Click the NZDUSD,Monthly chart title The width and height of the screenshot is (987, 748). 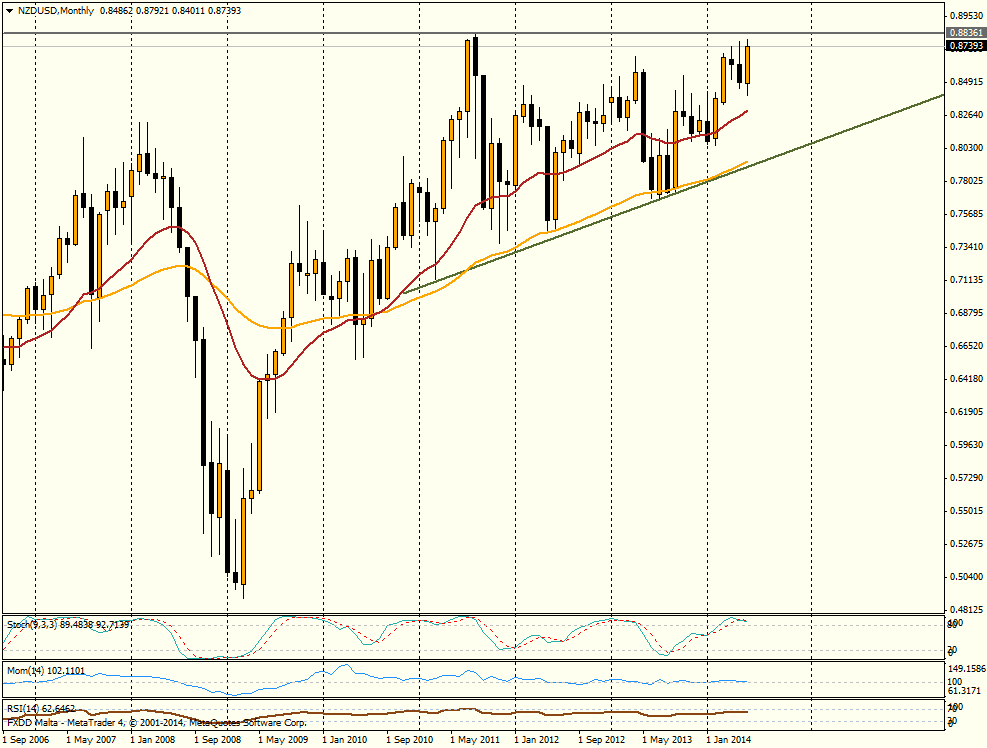point(52,10)
